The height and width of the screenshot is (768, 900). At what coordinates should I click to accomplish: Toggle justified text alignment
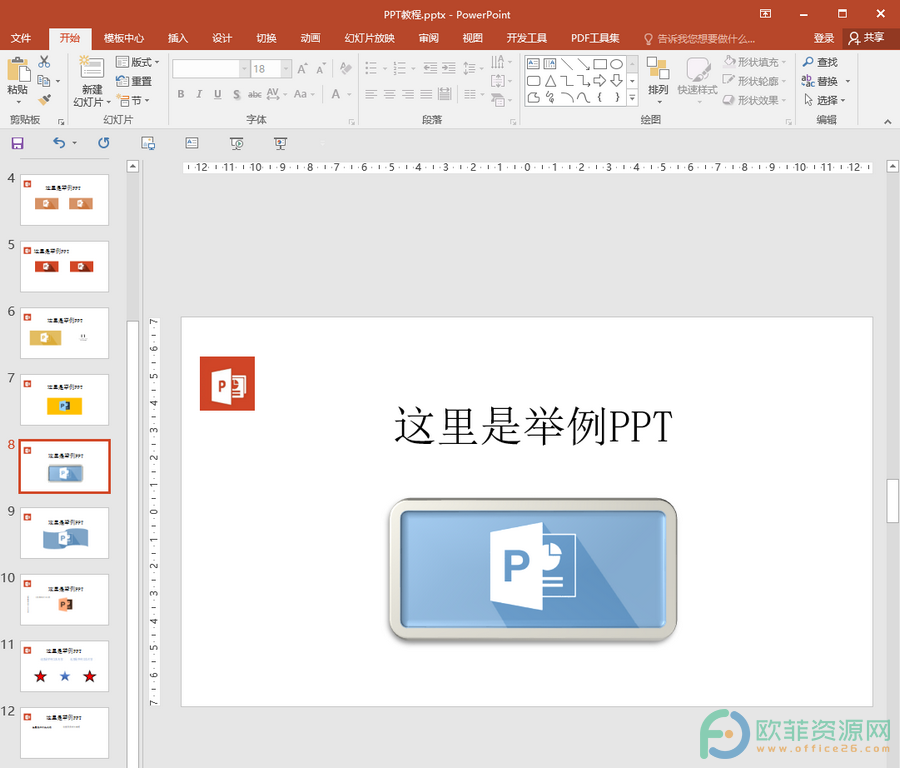[x=426, y=94]
